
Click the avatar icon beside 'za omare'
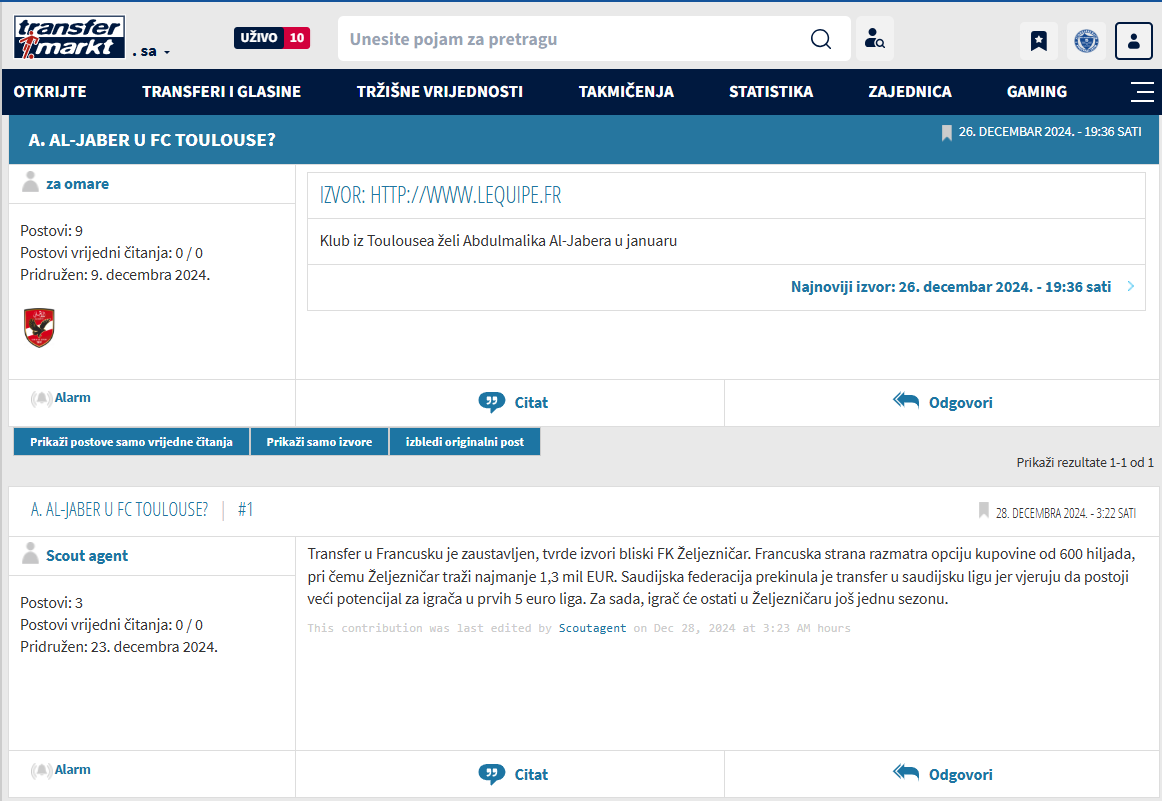pos(30,182)
